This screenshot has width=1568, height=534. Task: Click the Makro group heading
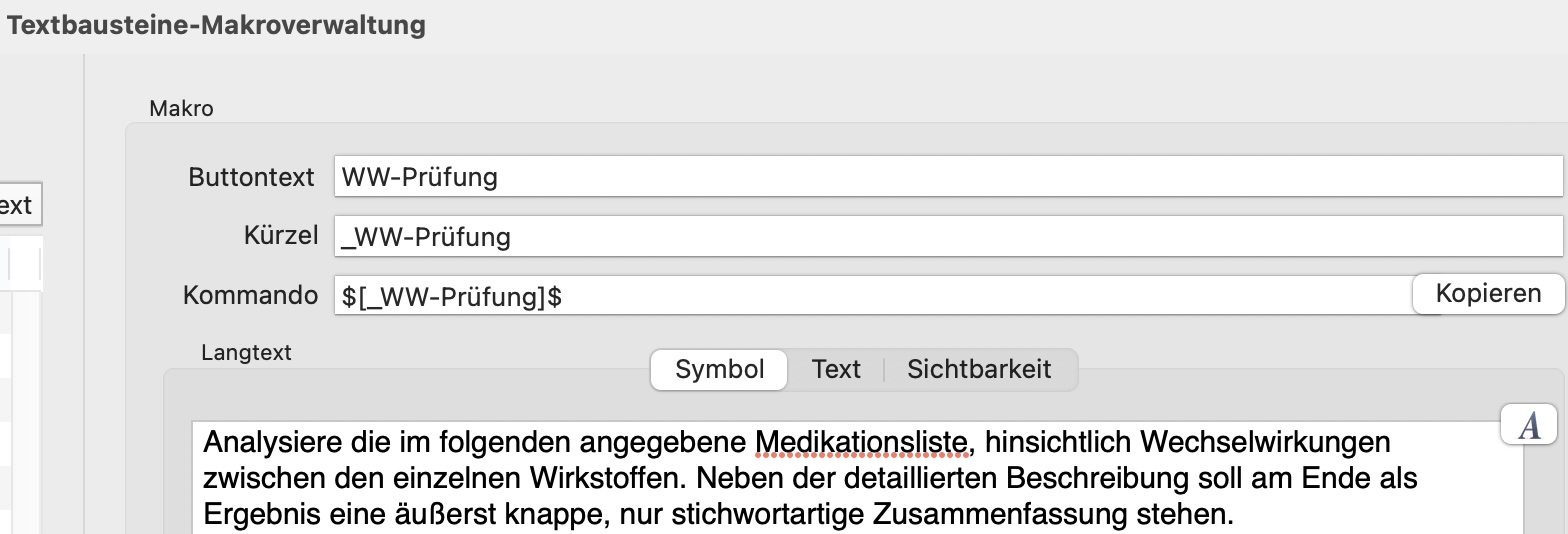pyautogui.click(x=181, y=108)
